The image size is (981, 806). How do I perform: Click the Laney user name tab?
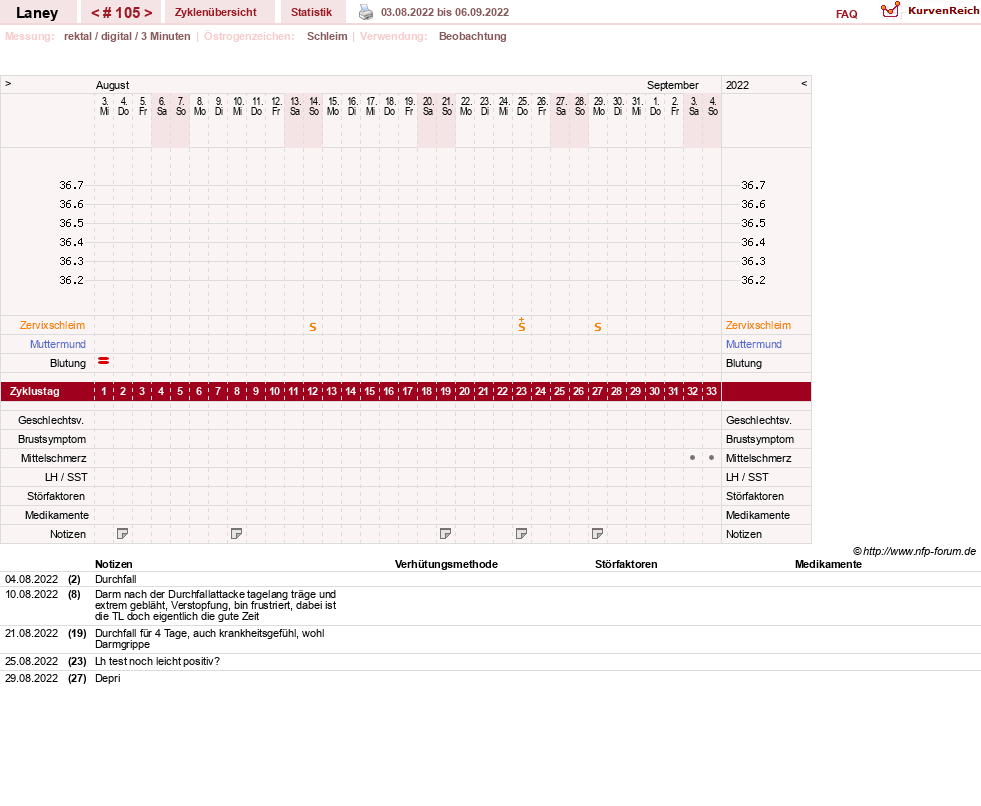pyautogui.click(x=37, y=13)
